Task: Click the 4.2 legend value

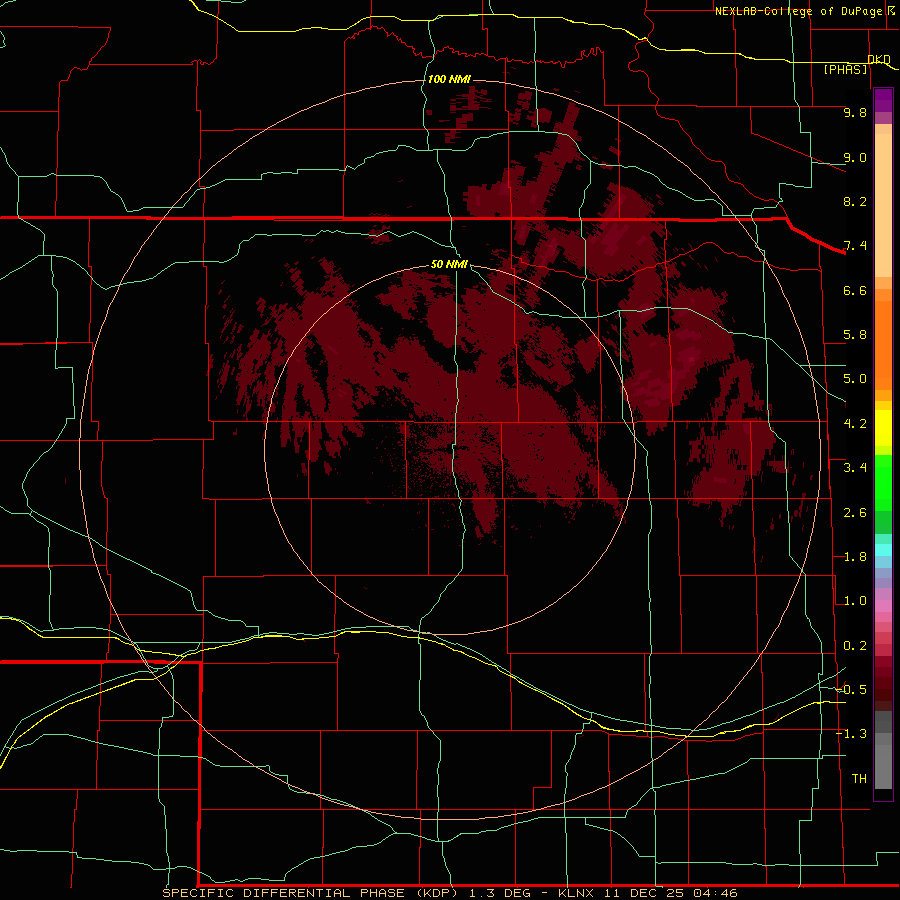Action: [x=855, y=424]
